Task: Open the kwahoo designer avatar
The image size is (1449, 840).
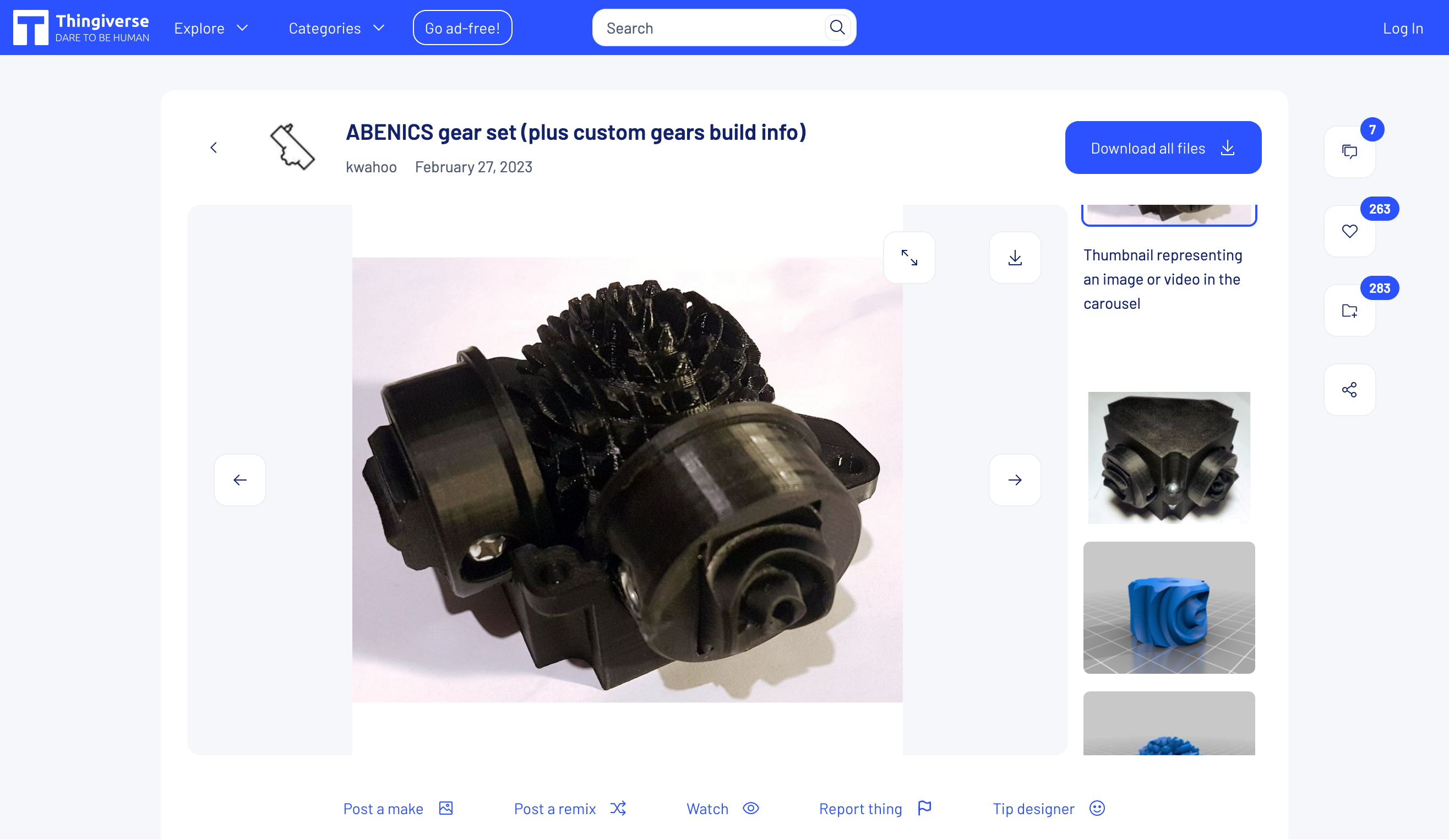Action: point(292,147)
